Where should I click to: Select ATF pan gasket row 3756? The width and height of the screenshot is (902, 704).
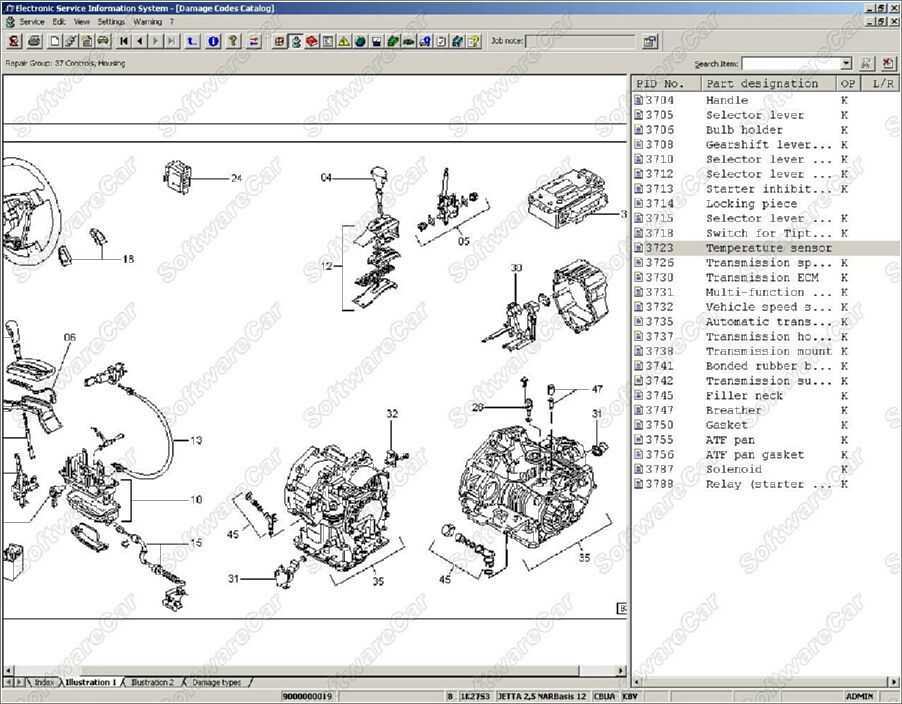click(x=754, y=455)
